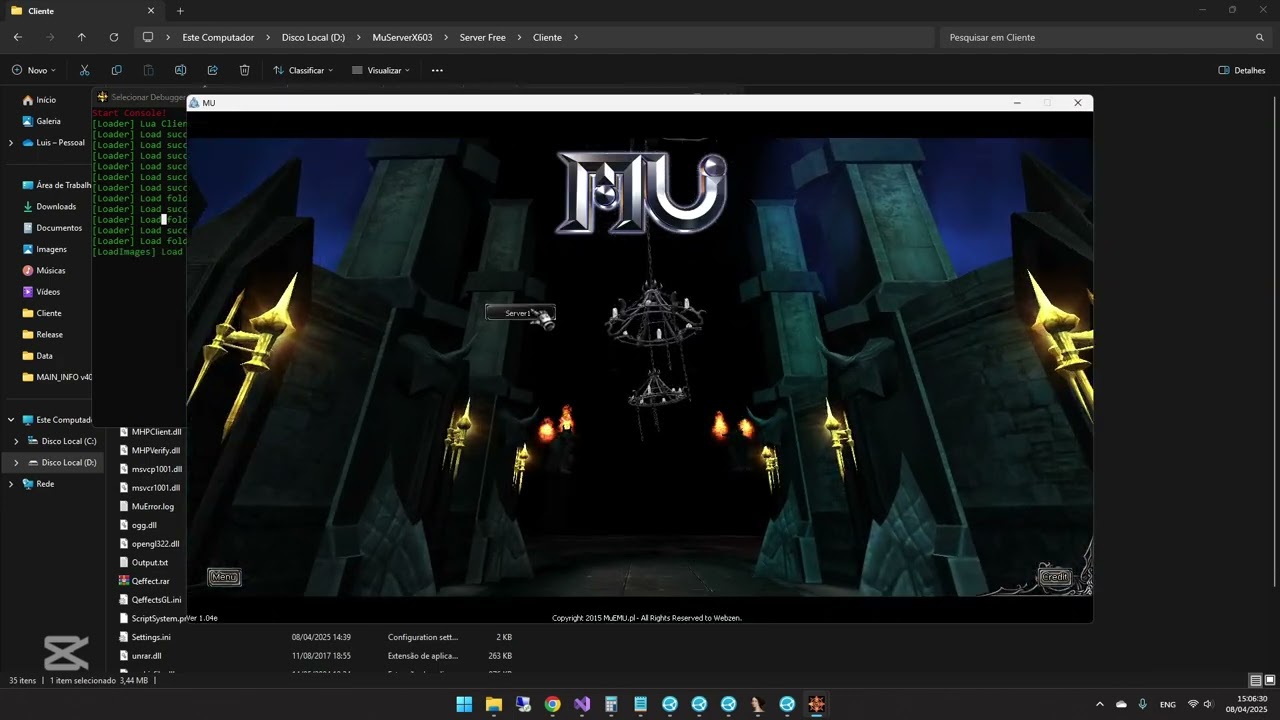Select the MuError.log file
1280x720 pixels.
(151, 506)
